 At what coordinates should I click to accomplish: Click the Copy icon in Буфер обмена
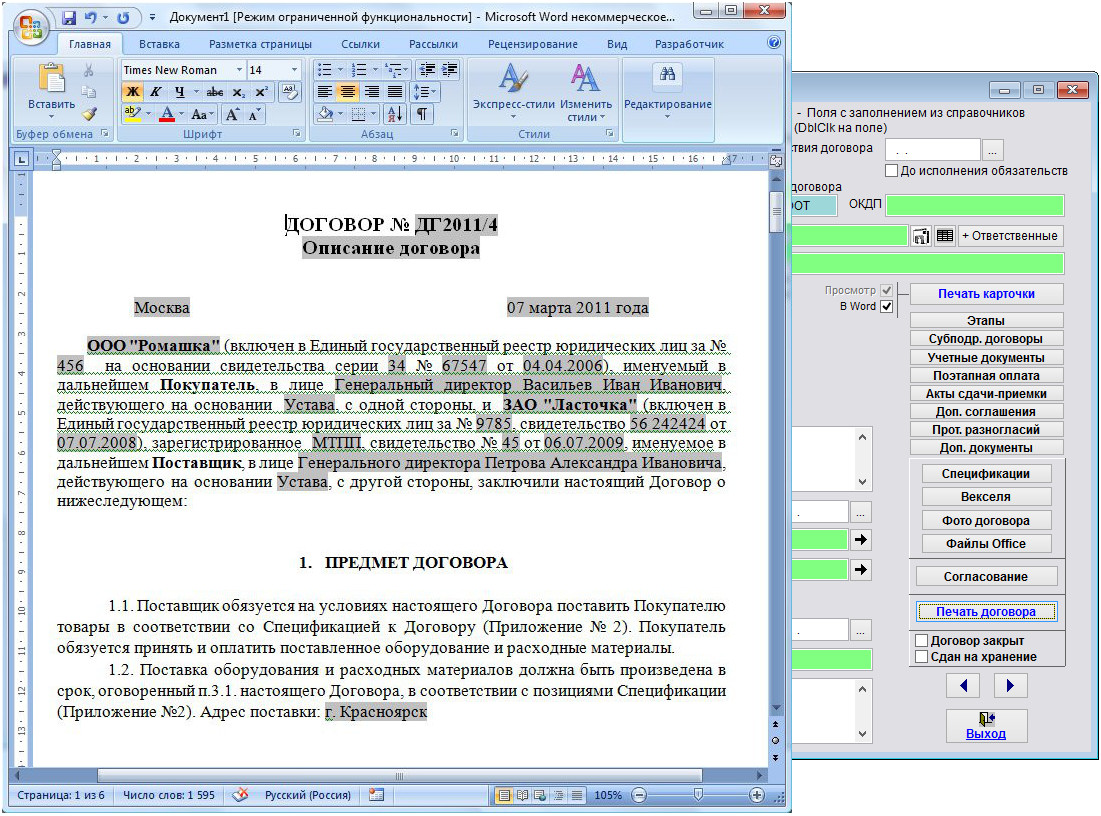click(x=88, y=92)
